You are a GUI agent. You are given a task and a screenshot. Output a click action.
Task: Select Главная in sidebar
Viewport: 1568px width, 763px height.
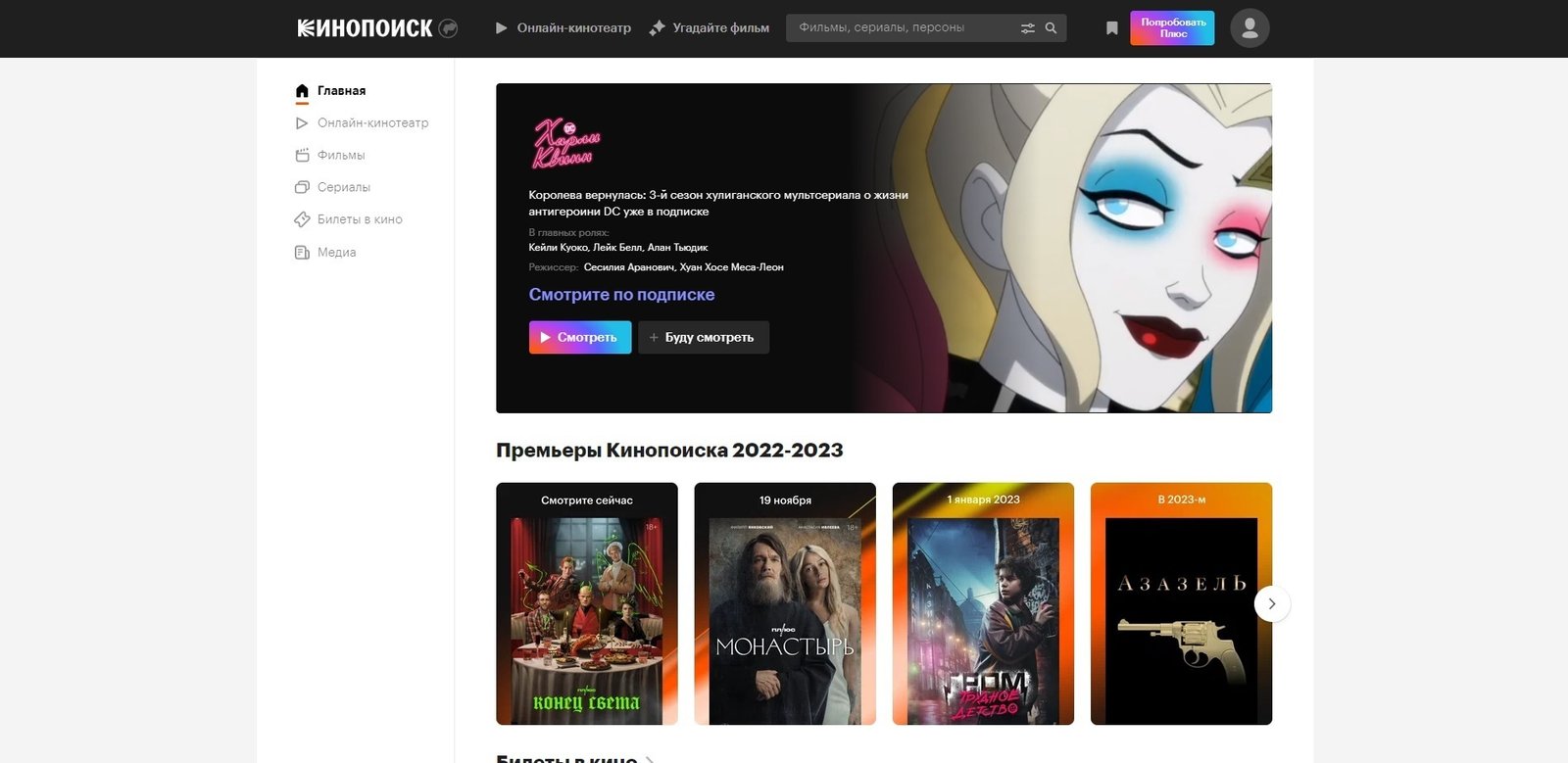[x=341, y=91]
